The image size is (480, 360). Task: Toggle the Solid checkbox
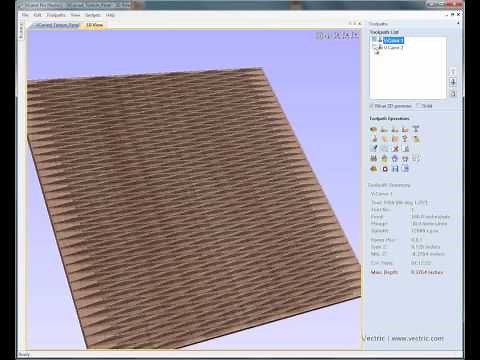(419, 106)
